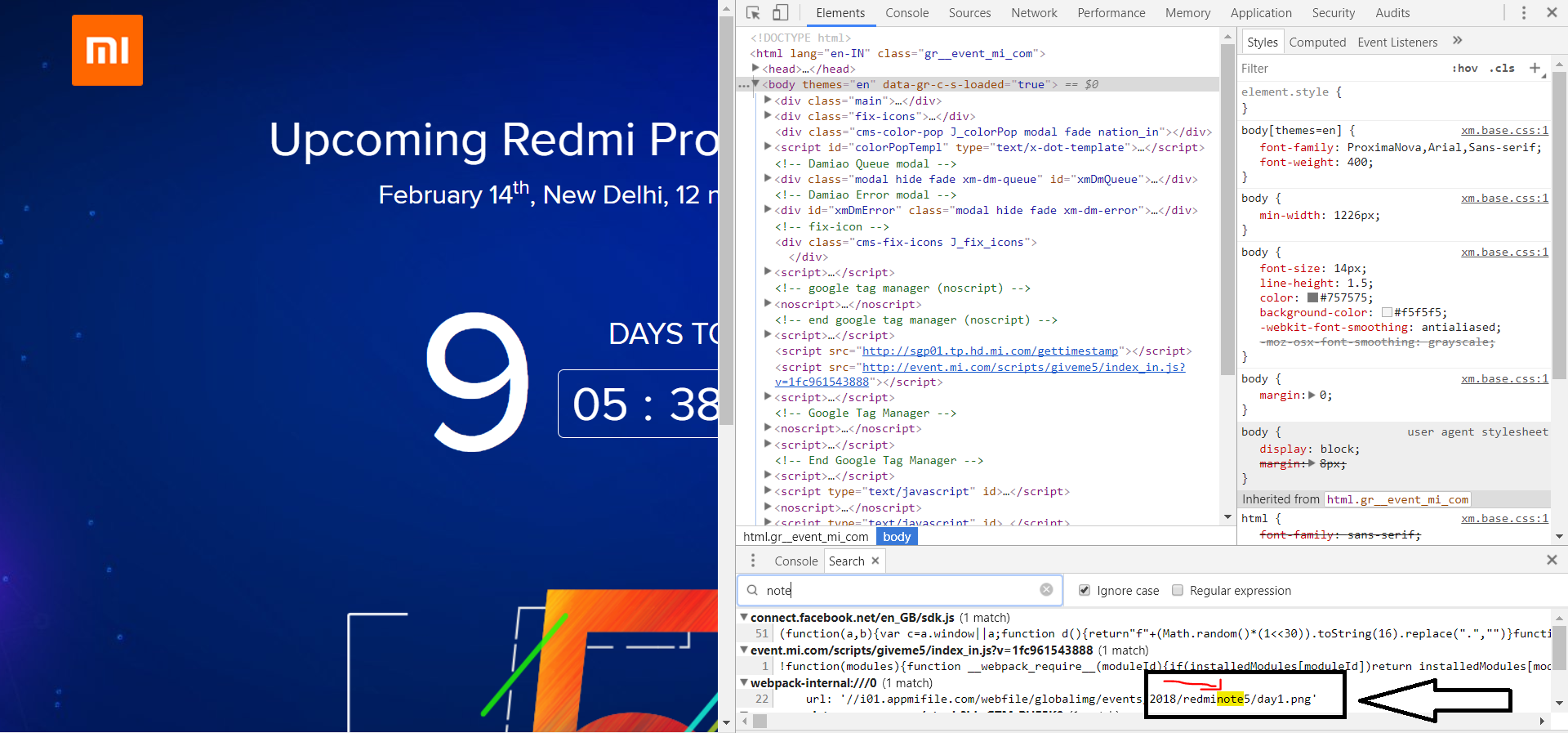Screen dimensions: 1568x733
Task: Collapse the event.mi.com index_in.js result group
Action: click(x=744, y=650)
